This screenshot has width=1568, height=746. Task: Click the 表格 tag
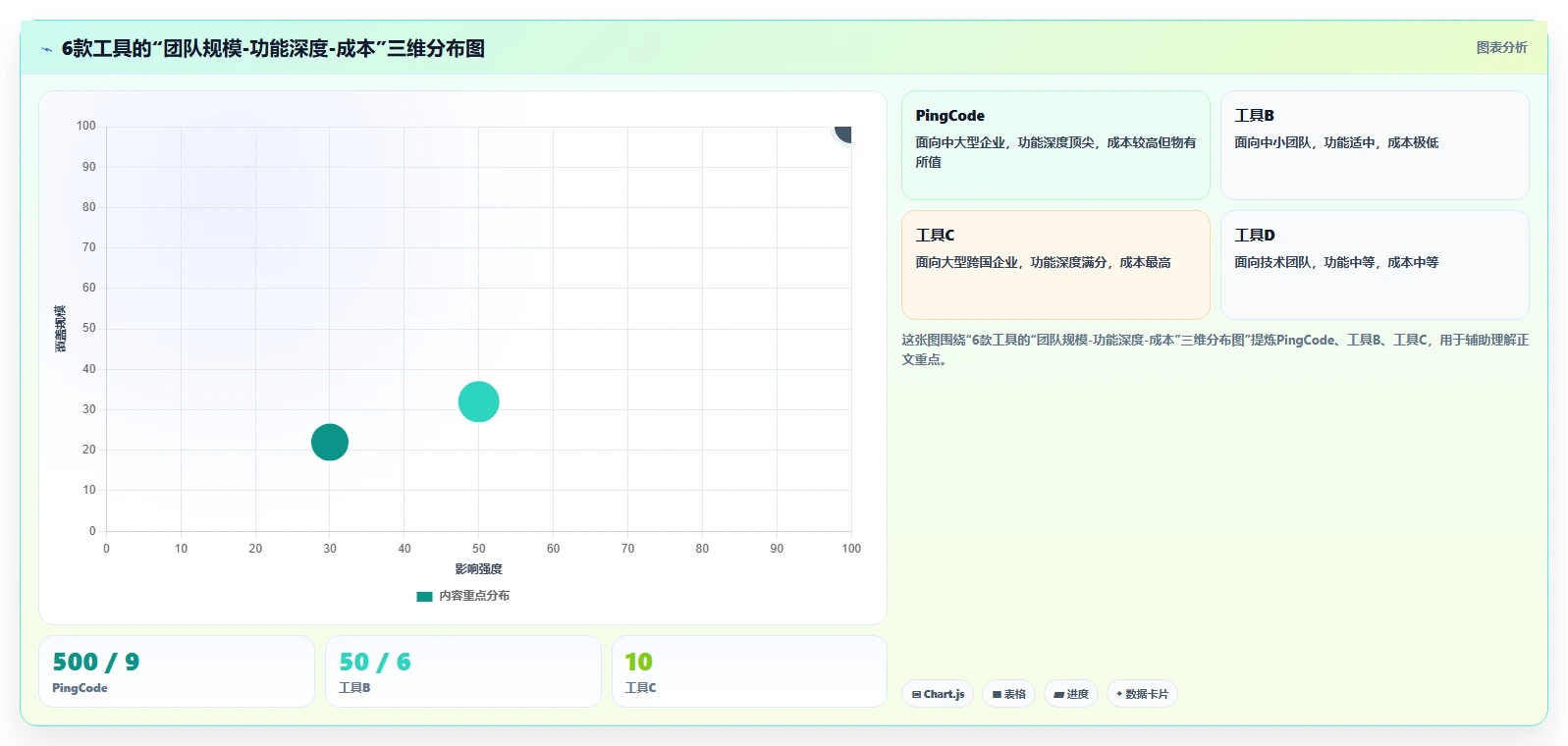1008,694
